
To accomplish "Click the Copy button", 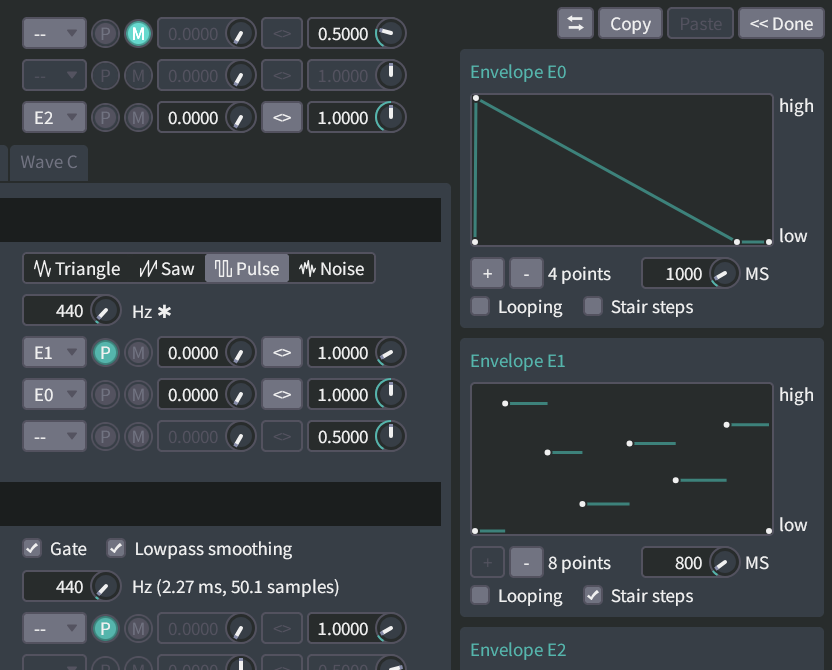I will [630, 24].
